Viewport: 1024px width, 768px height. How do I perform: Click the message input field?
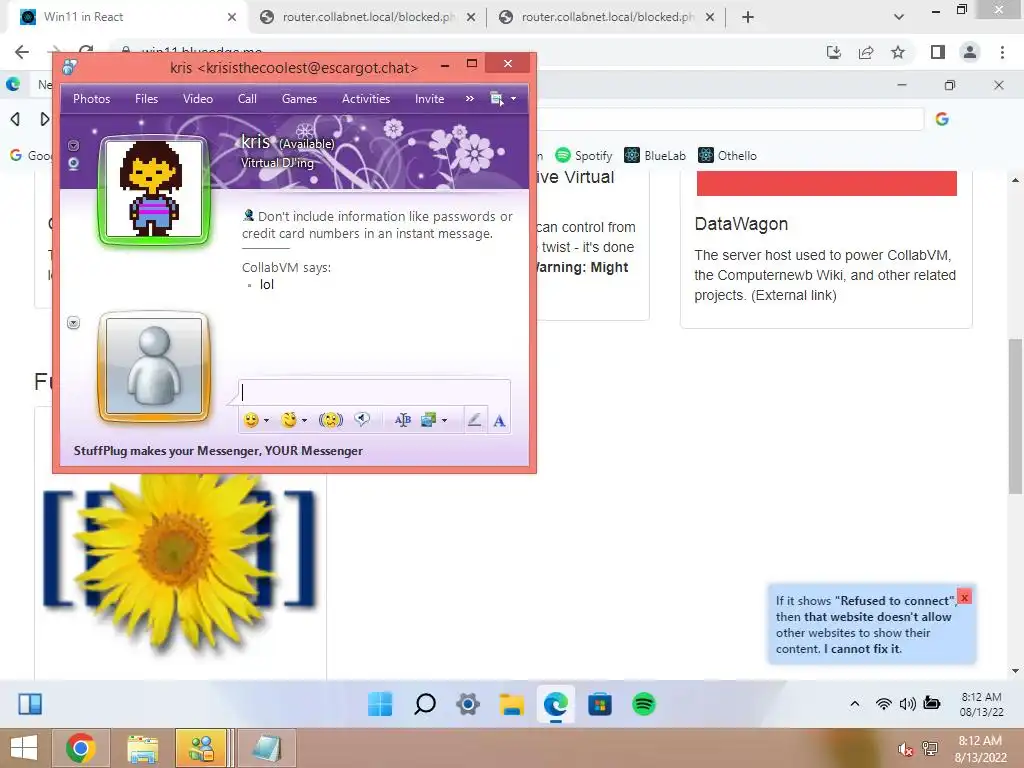pyautogui.click(x=374, y=392)
